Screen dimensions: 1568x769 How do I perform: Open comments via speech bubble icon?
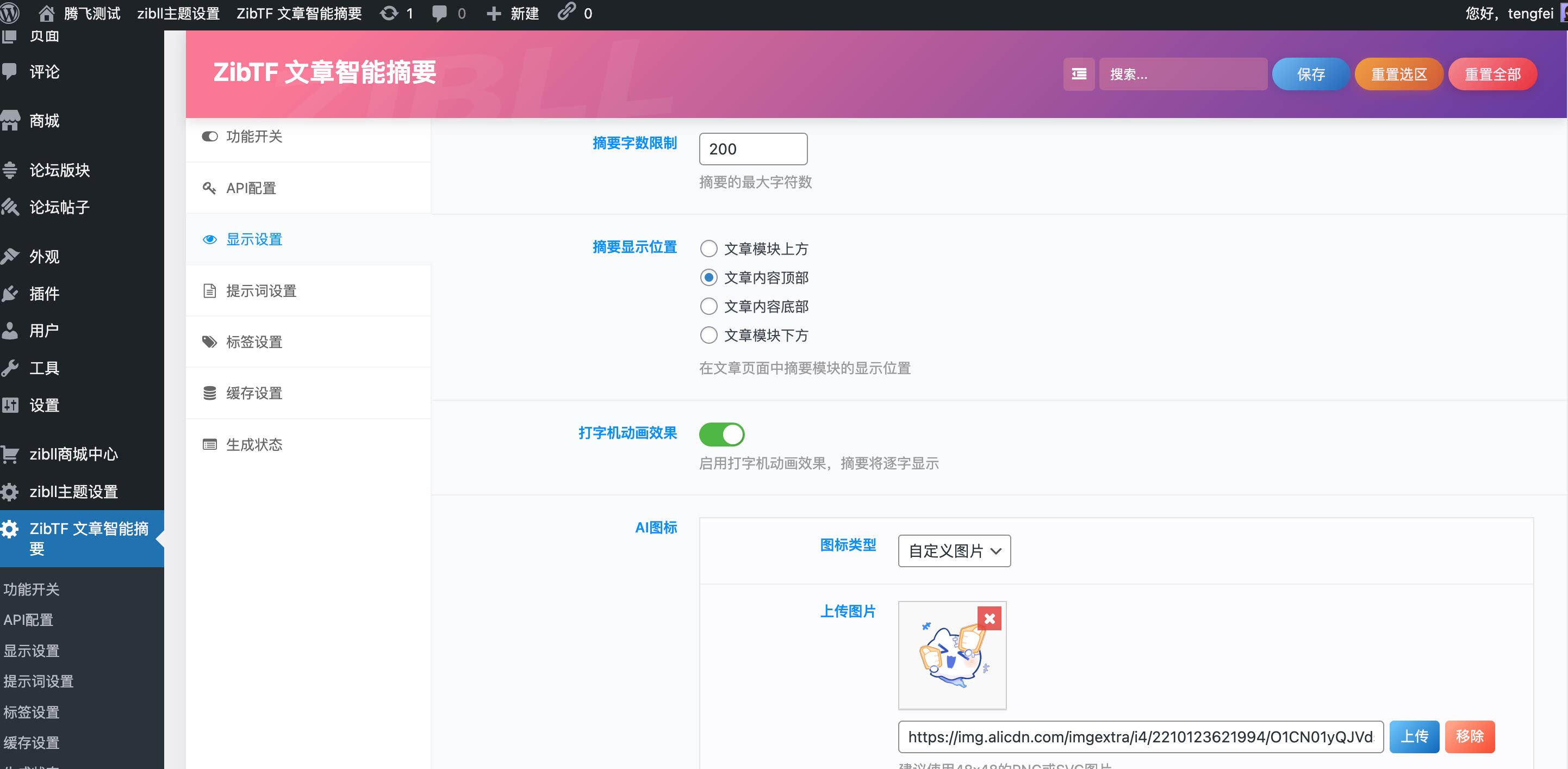[439, 13]
